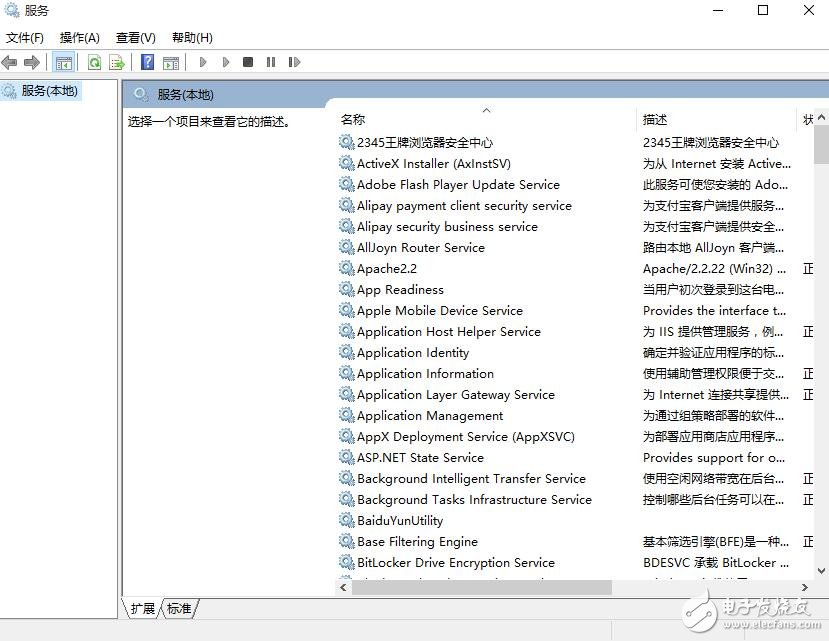Switch to the 标准 tab

coord(179,608)
